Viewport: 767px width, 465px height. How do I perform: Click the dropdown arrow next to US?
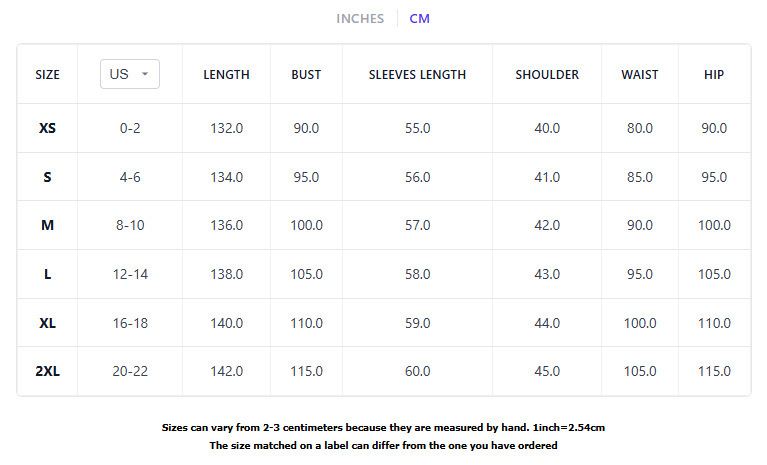[145, 74]
